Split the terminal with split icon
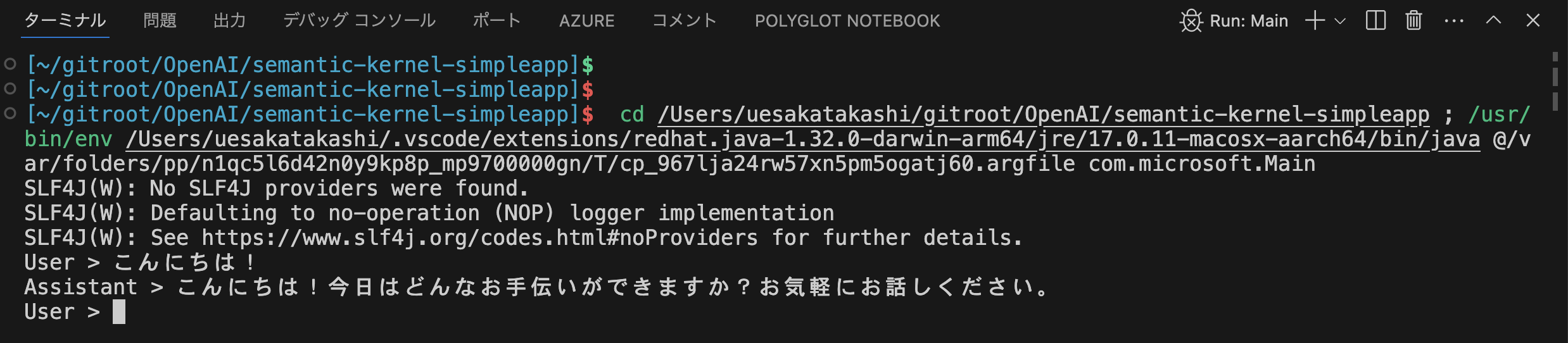The image size is (1568, 343). click(1375, 20)
